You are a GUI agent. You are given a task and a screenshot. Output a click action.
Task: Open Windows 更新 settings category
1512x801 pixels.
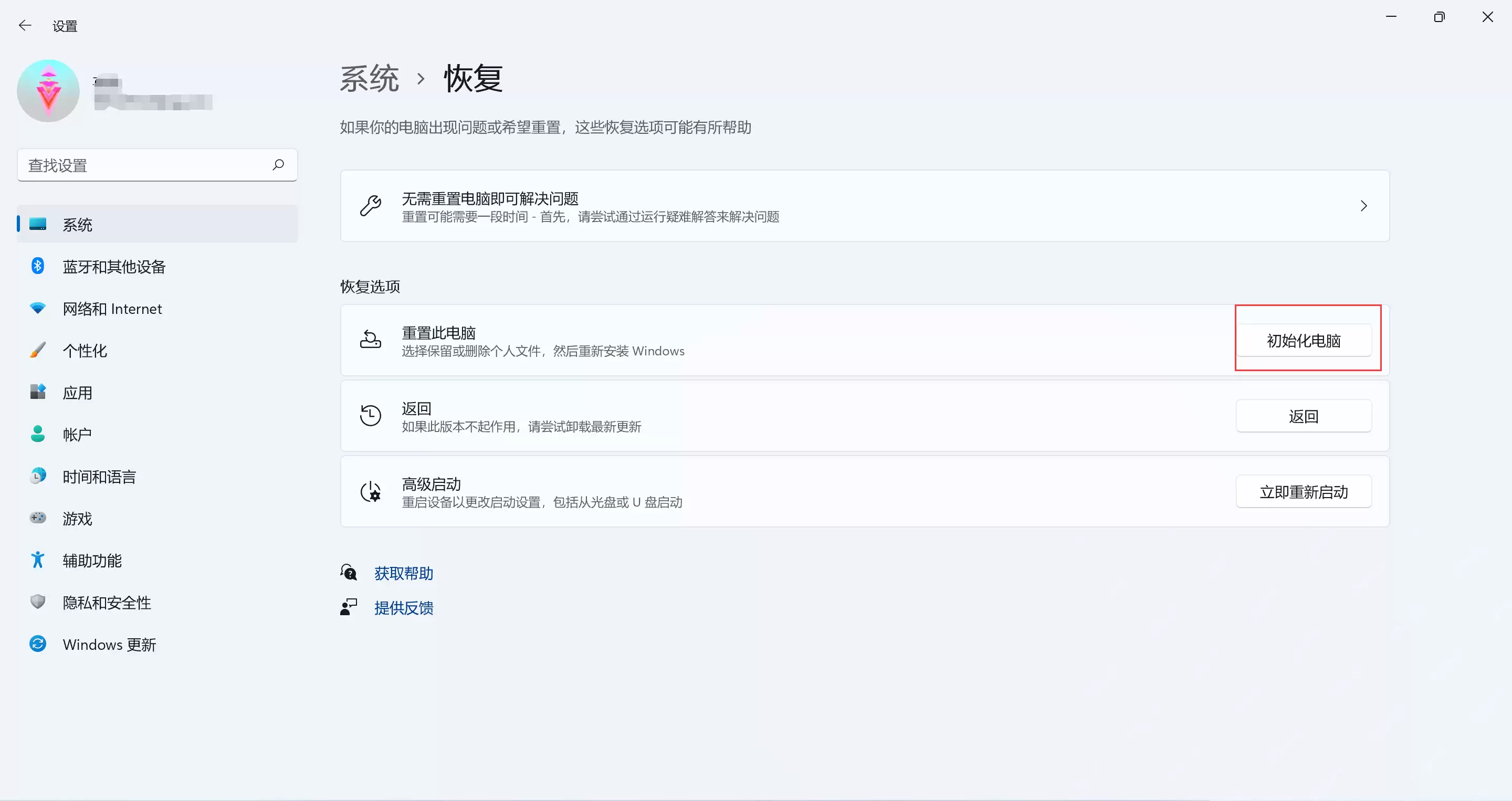tap(157, 645)
